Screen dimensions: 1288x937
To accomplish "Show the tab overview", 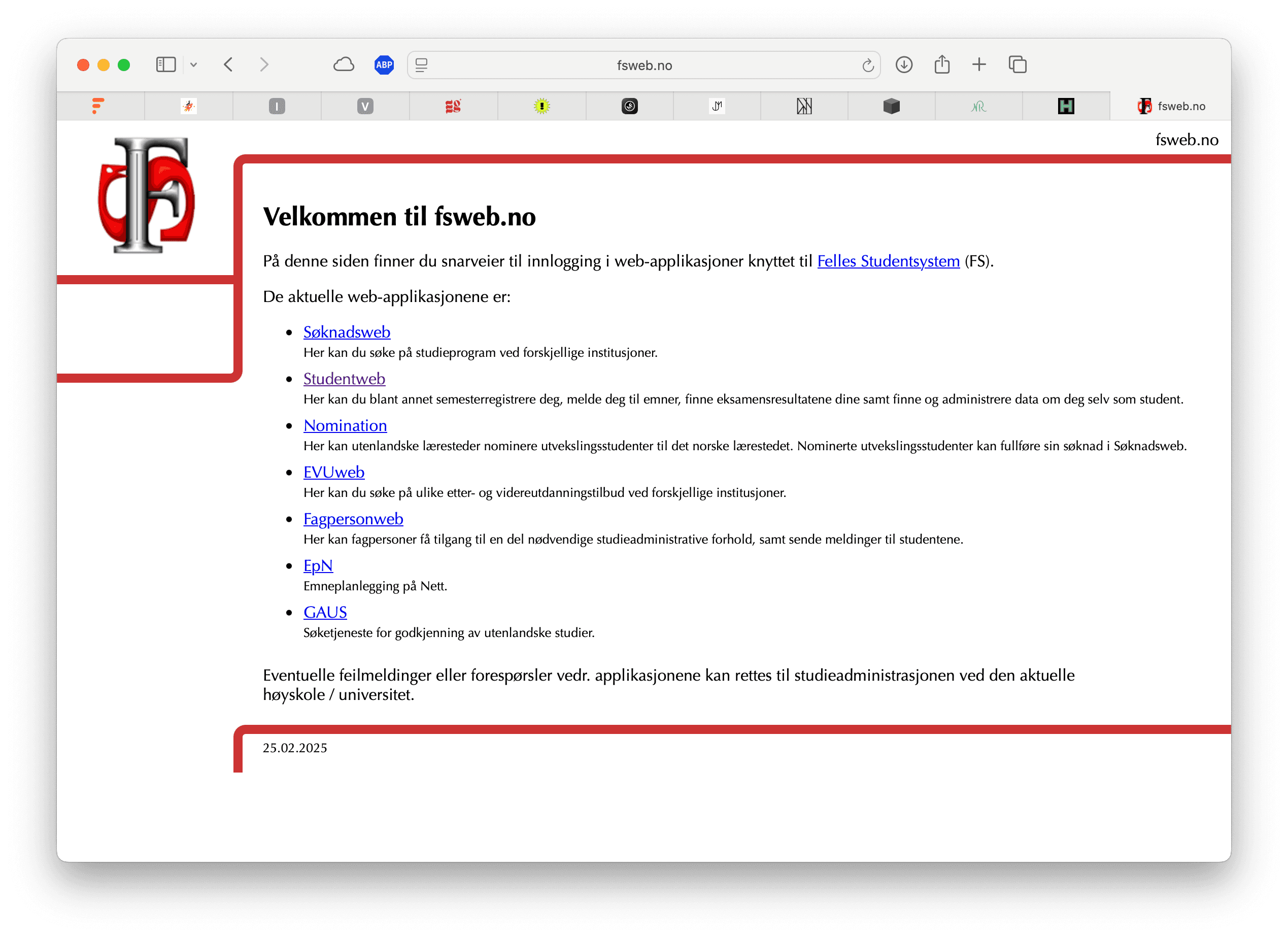I will (x=1018, y=65).
